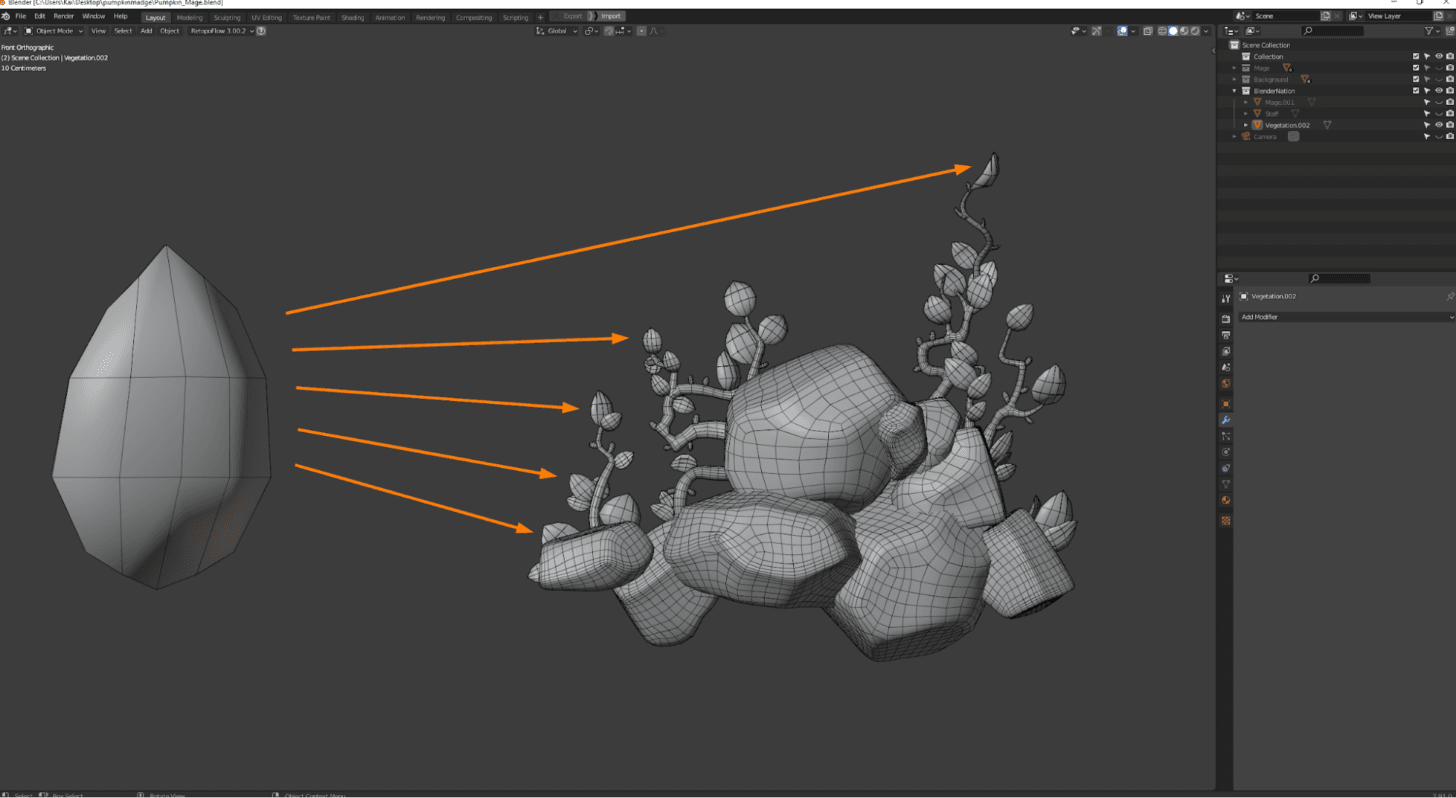This screenshot has height=798, width=1456.
Task: Open the Material properties sphere tab
Action: [x=1226, y=500]
